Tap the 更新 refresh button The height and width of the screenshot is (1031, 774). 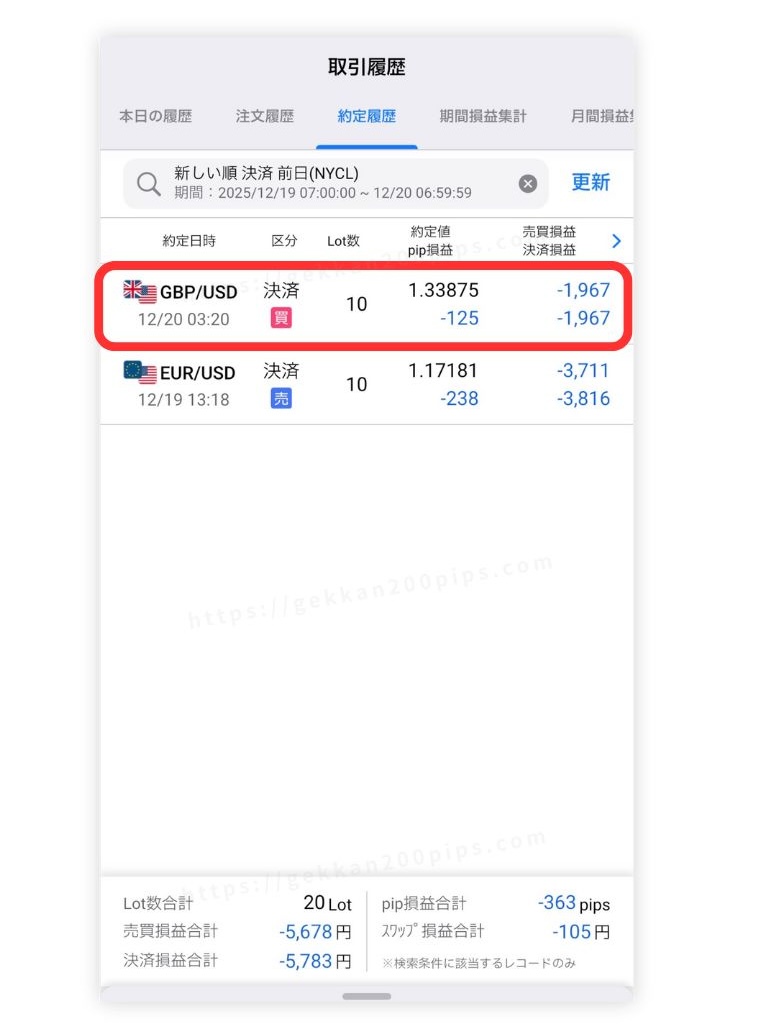coord(591,182)
